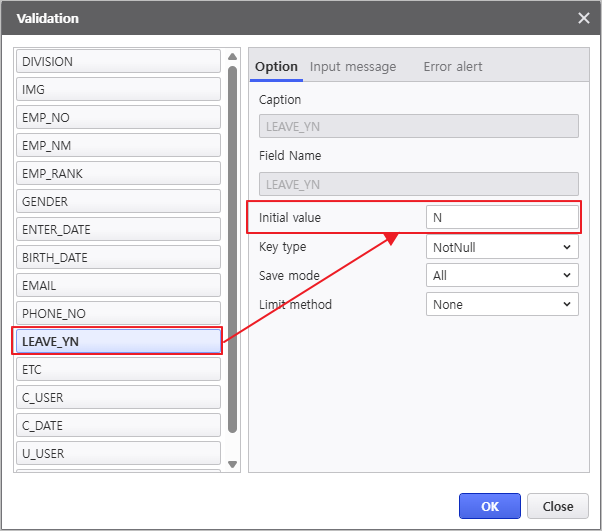Select the LEAVE_YN field item
Image resolution: width=602 pixels, height=531 pixels.
click(118, 341)
